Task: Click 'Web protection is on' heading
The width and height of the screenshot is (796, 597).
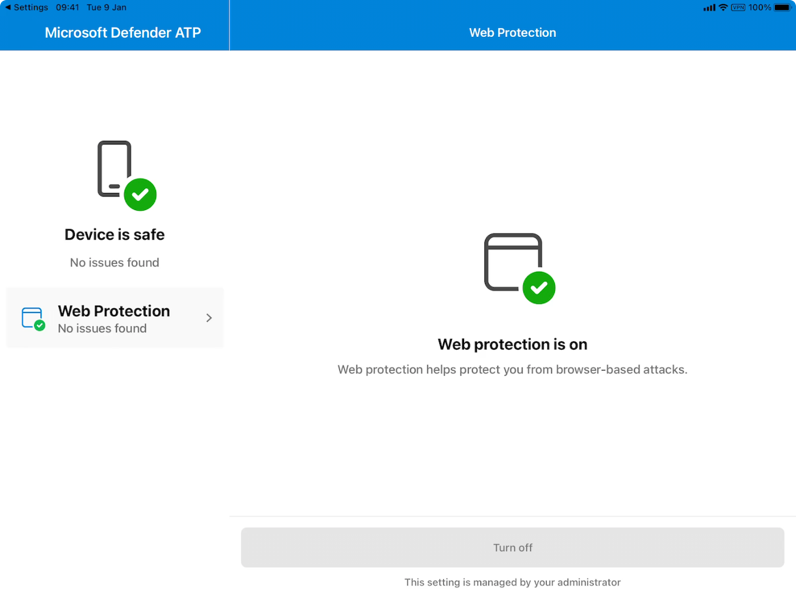Action: [513, 344]
